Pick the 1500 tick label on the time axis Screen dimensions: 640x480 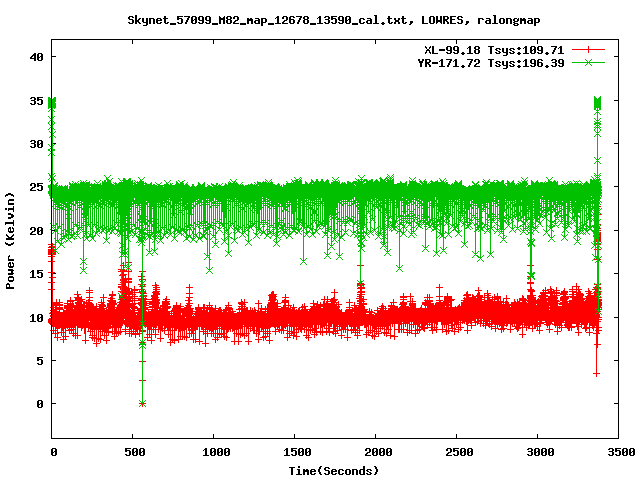pyautogui.click(x=295, y=452)
